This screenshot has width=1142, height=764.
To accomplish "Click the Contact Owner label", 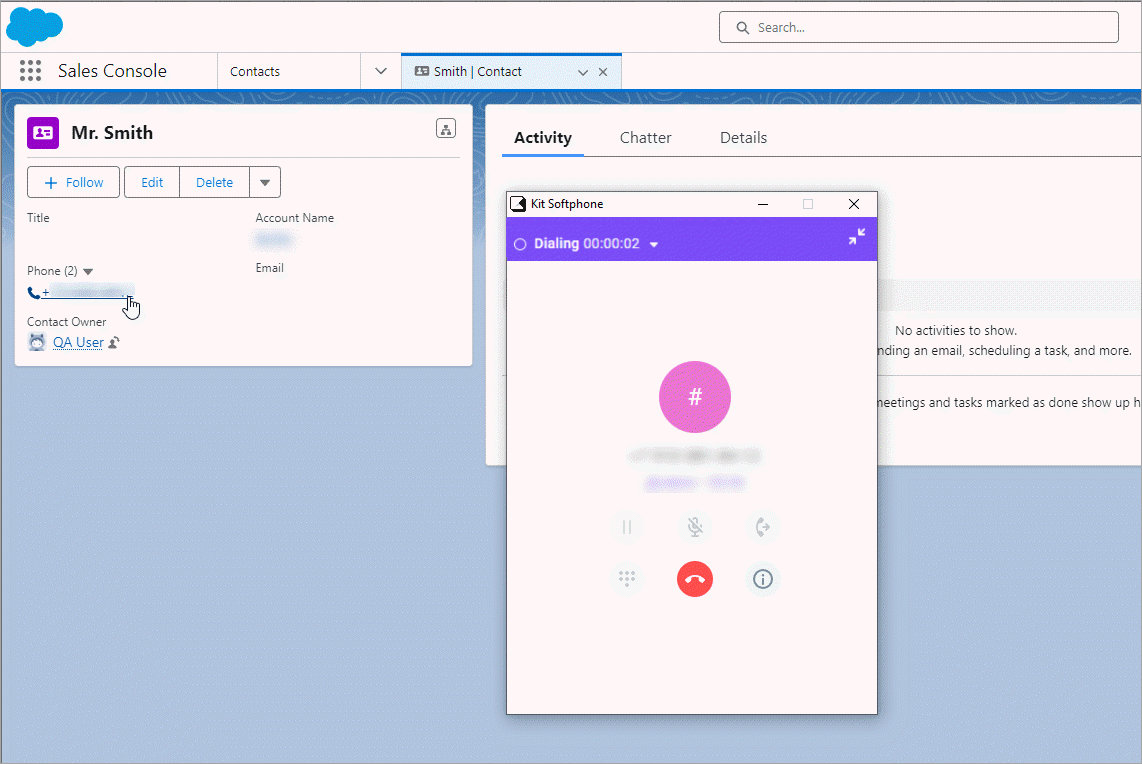I will 66,322.
